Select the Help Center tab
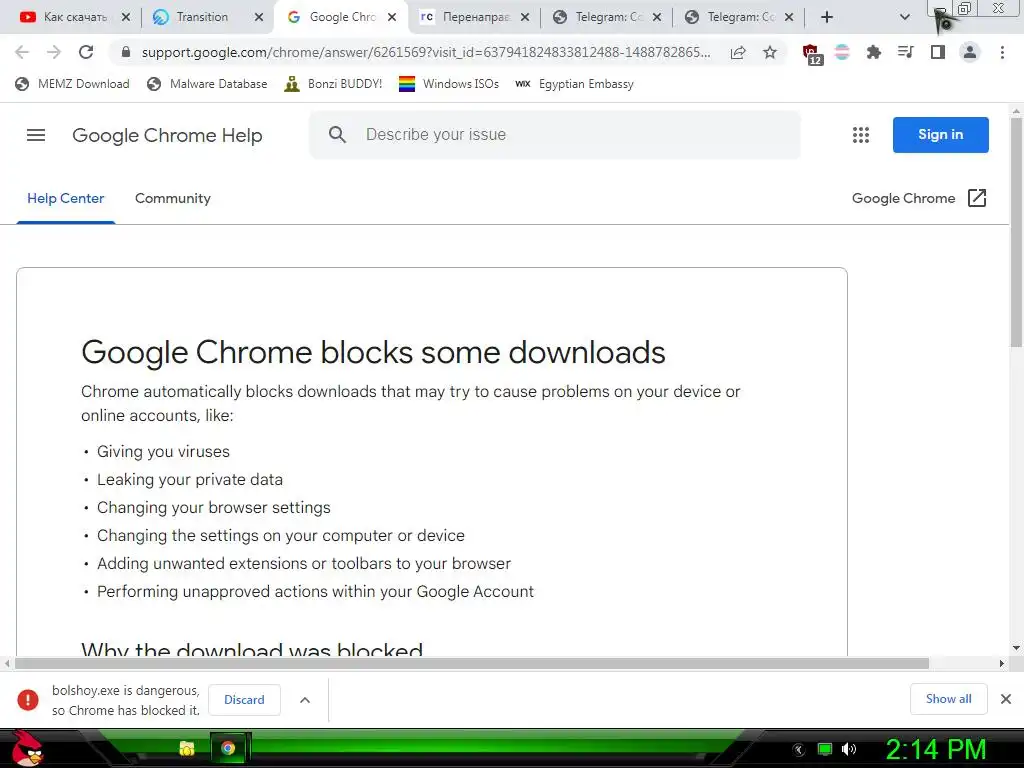Image resolution: width=1024 pixels, height=768 pixels. (65, 199)
